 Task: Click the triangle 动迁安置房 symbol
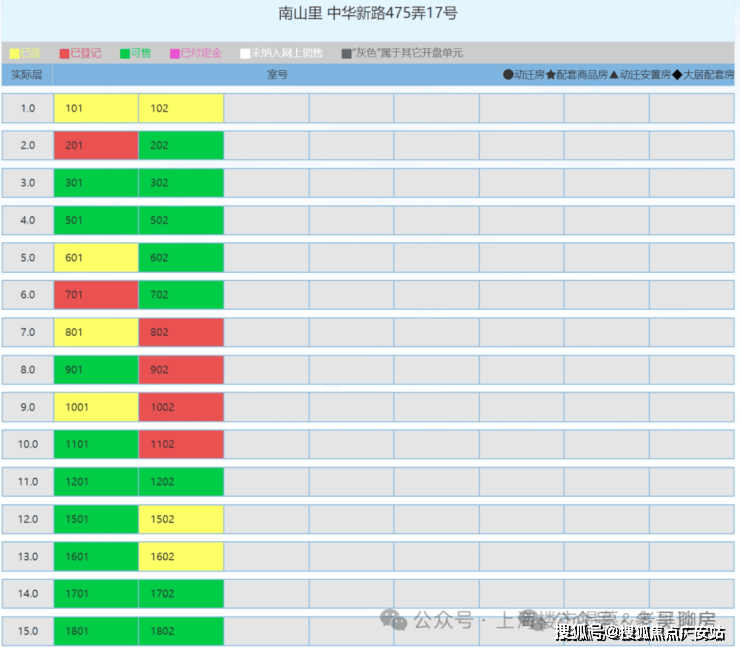(614, 75)
